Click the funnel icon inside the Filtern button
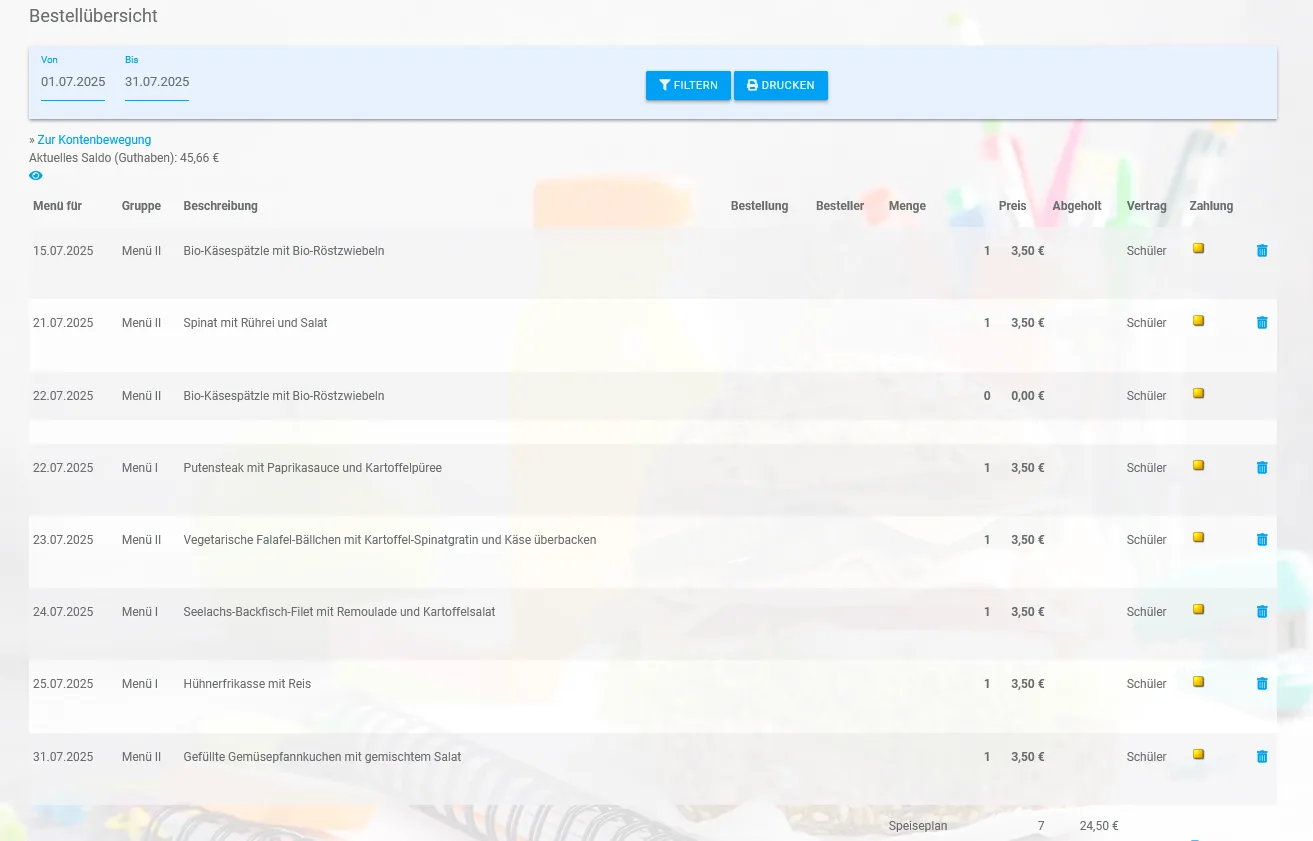The width and height of the screenshot is (1313, 841). click(x=664, y=85)
